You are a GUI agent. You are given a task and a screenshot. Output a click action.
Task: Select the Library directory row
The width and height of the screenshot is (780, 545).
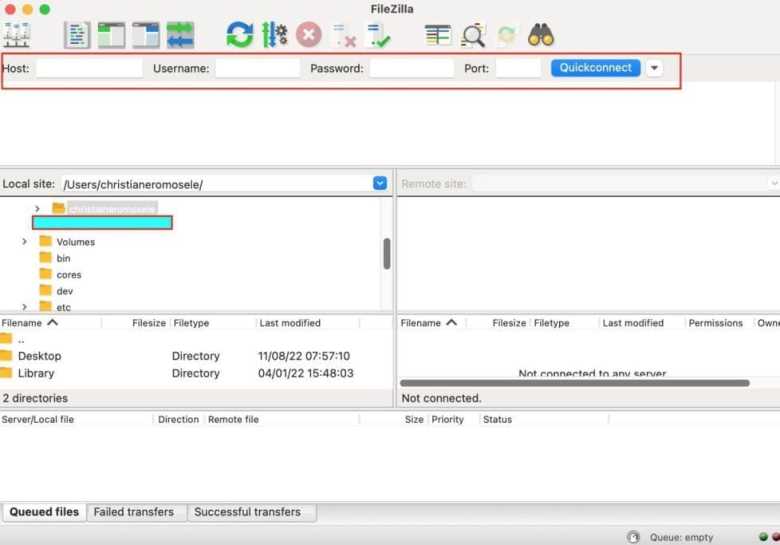click(x=196, y=373)
